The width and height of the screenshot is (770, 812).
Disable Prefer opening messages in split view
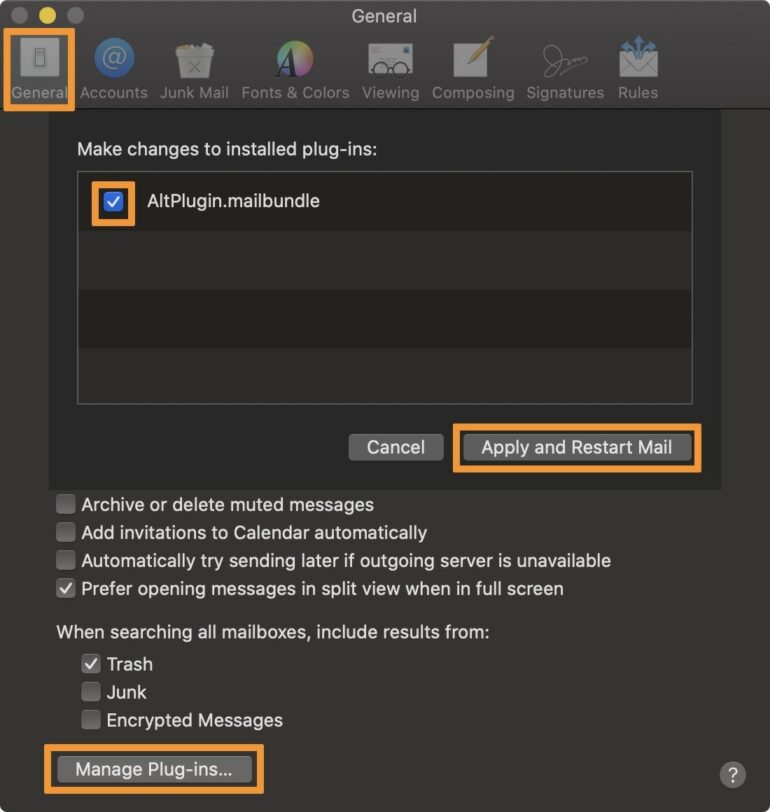[x=66, y=589]
